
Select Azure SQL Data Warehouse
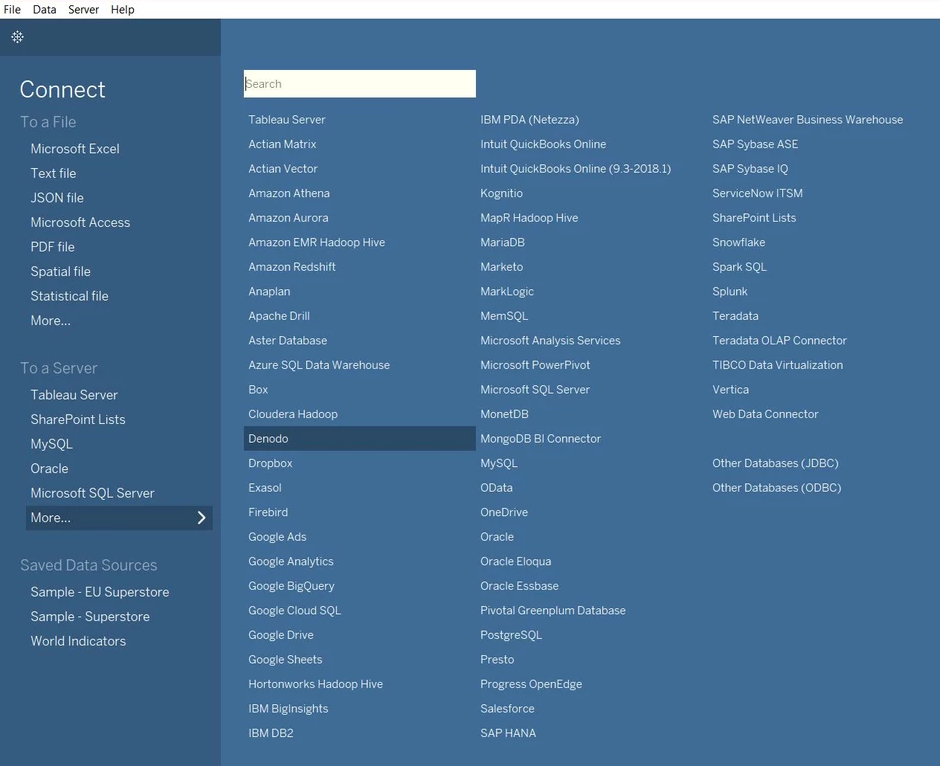tap(319, 365)
